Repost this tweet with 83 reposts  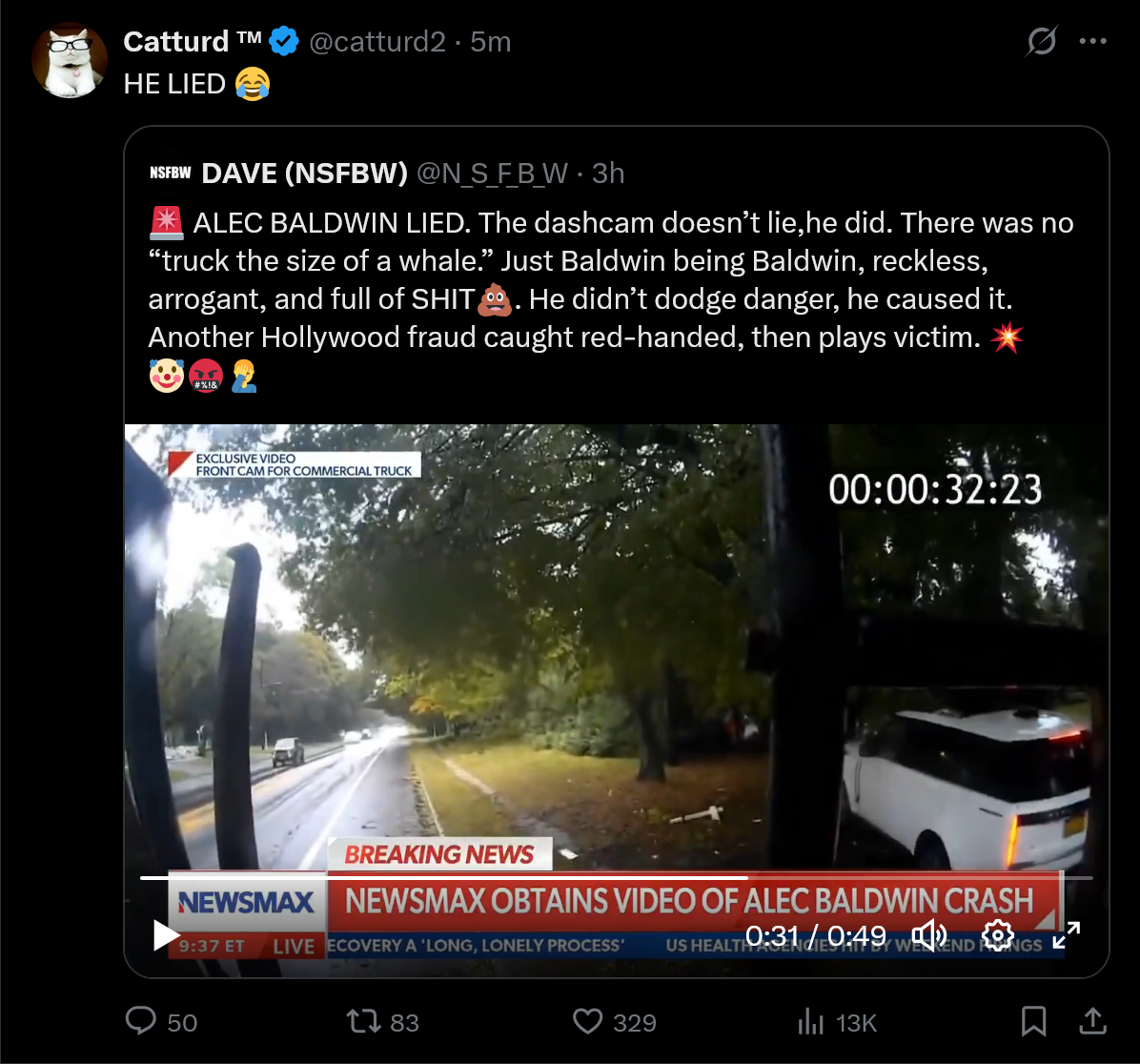[x=382, y=1021]
